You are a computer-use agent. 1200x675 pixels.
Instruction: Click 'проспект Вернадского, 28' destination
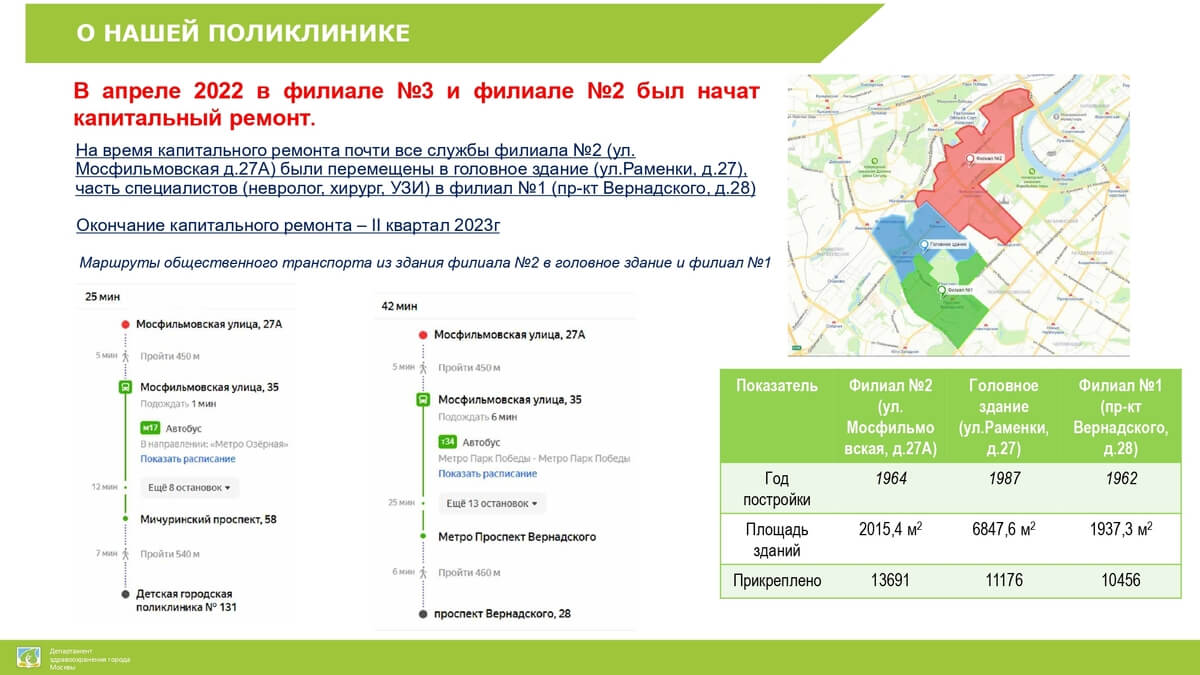[x=504, y=613]
